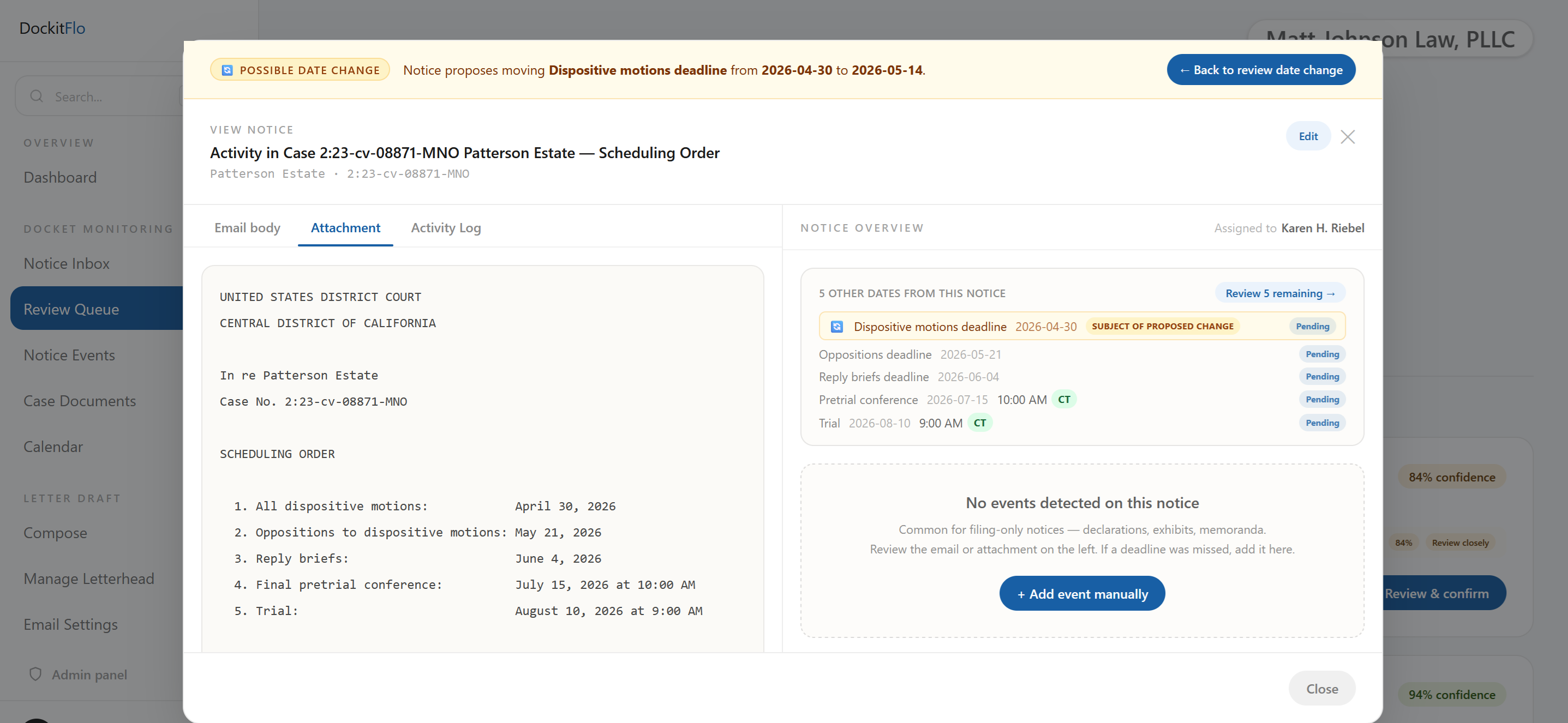Open Email Settings in the sidebar
This screenshot has width=1568, height=723.
click(x=70, y=624)
